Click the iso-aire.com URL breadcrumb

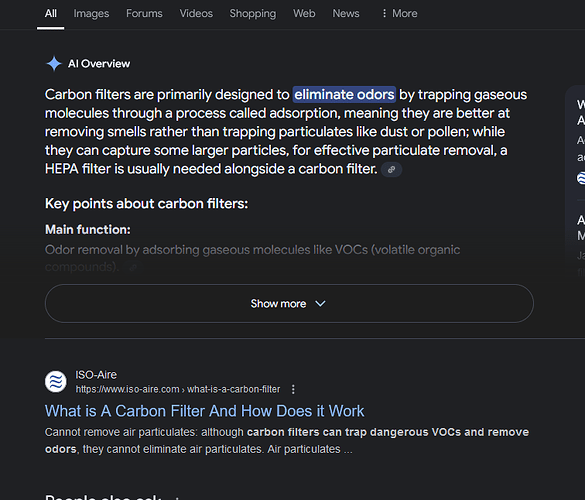coord(178,389)
